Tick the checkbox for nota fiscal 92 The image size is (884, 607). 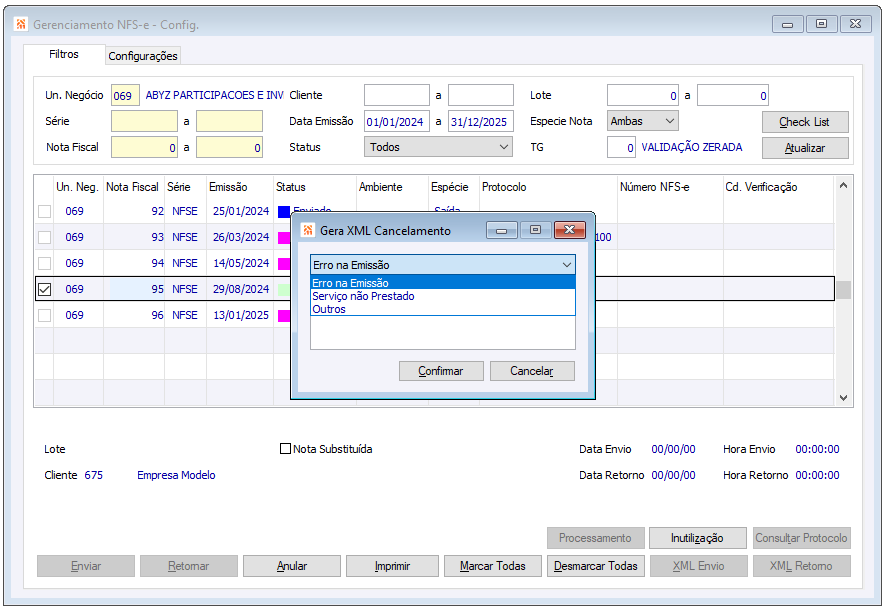click(45, 211)
